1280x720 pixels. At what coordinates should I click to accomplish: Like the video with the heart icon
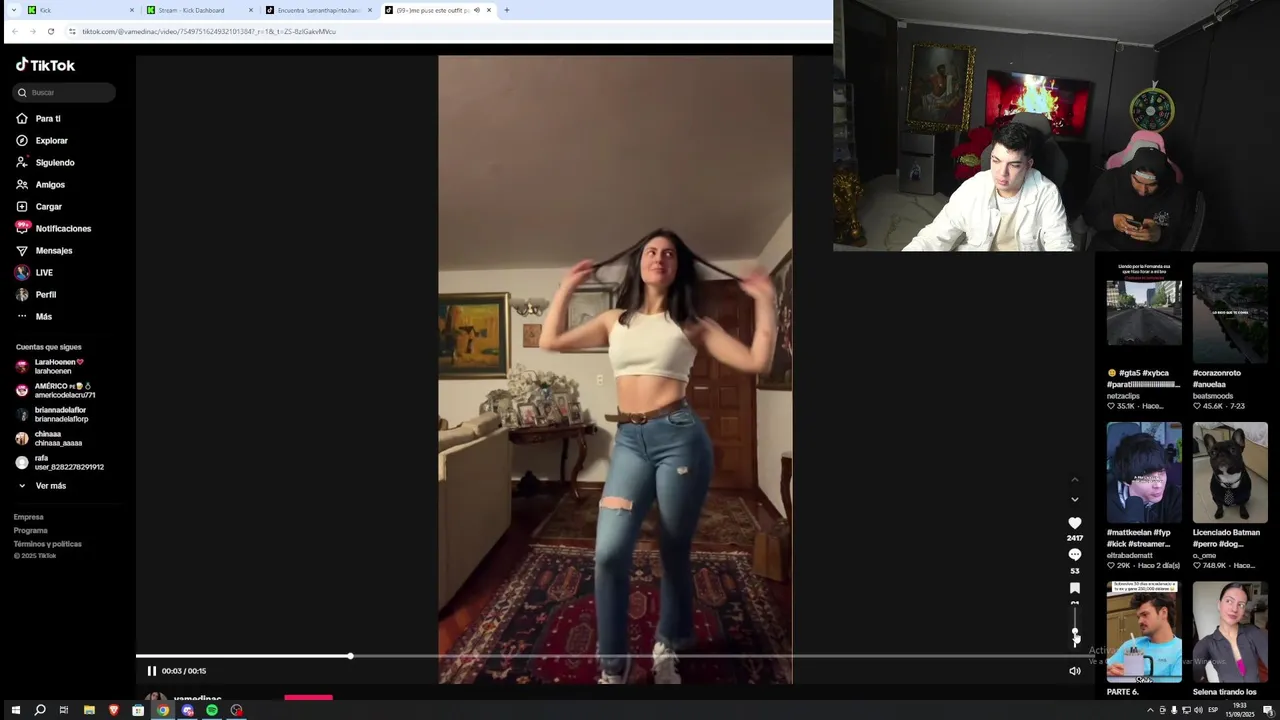pyautogui.click(x=1075, y=523)
